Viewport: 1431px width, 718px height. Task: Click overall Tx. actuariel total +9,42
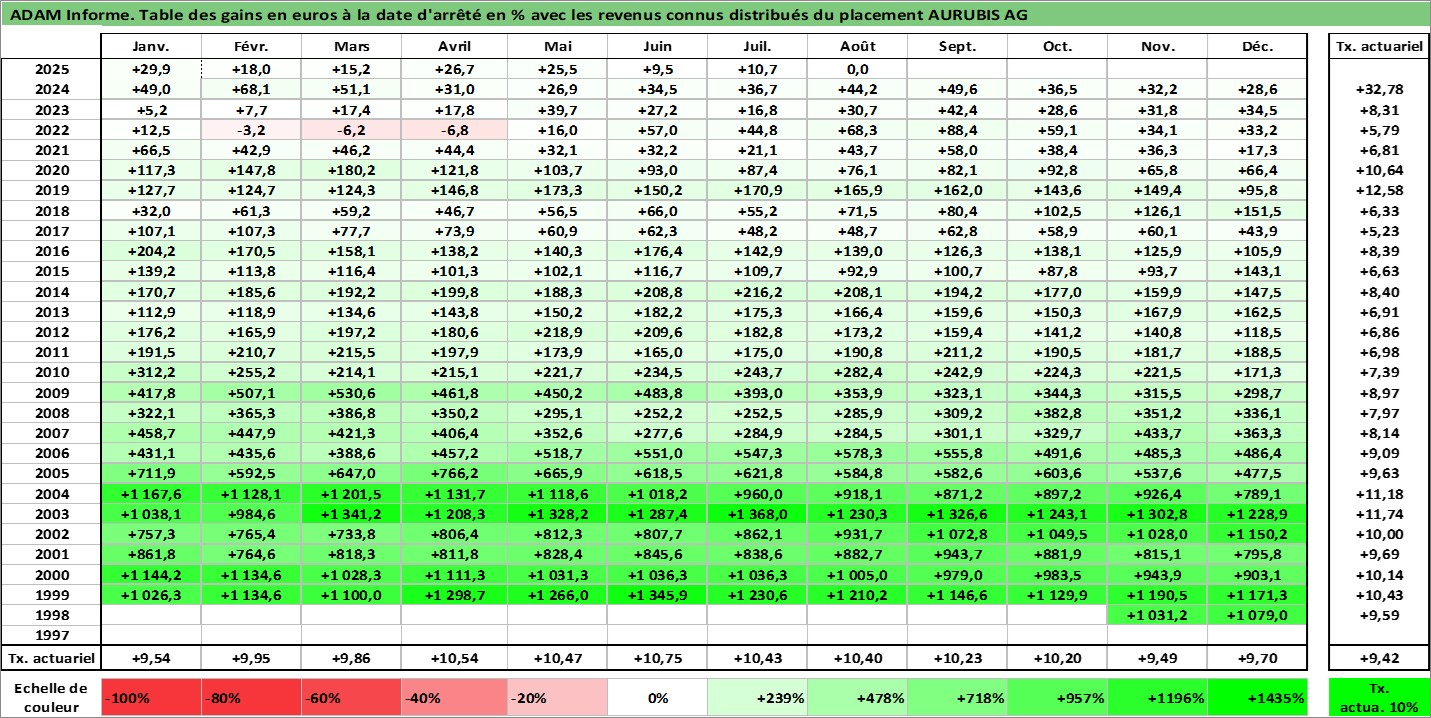(1378, 658)
